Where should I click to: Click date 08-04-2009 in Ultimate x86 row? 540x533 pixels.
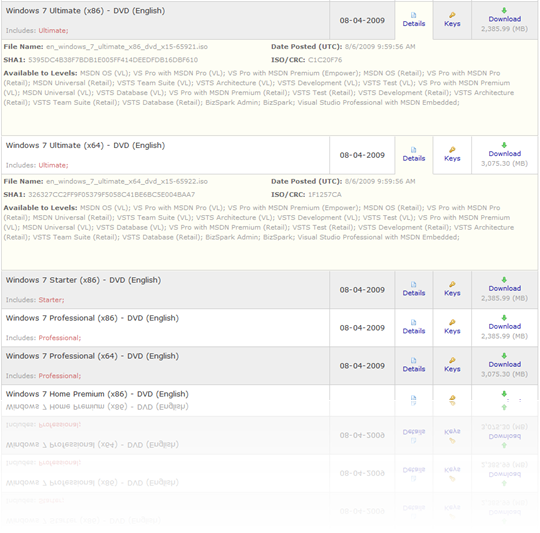click(362, 20)
